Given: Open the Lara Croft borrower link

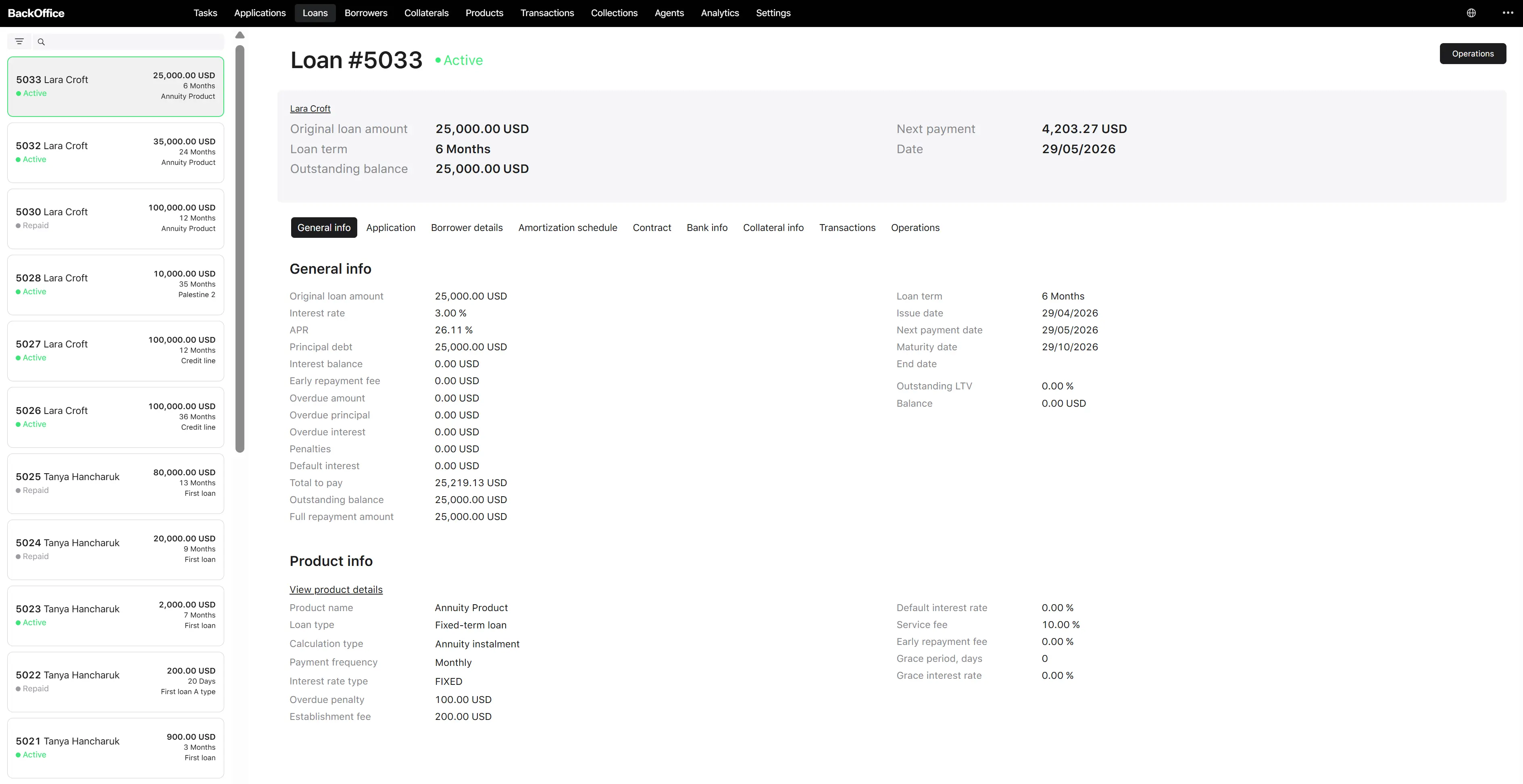Looking at the screenshot, I should point(310,109).
